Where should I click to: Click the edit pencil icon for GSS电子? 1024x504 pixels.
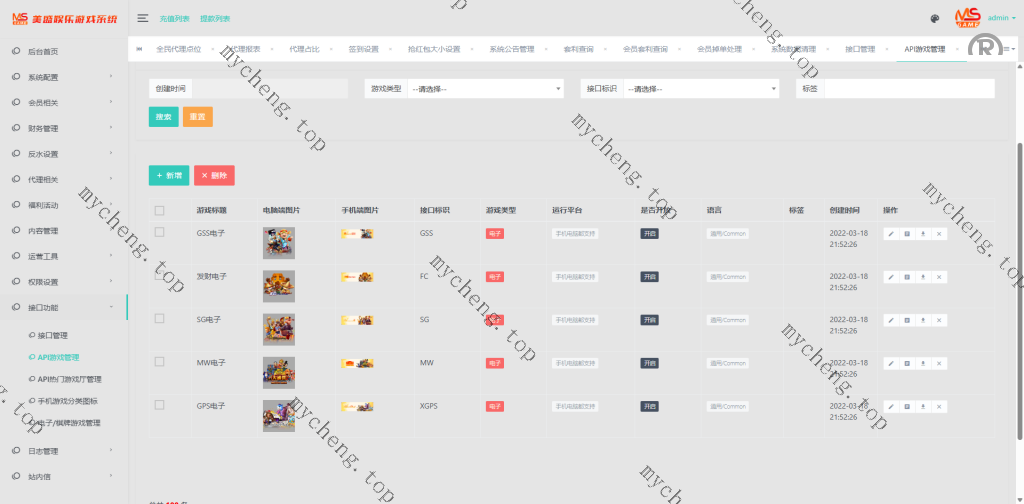click(891, 234)
